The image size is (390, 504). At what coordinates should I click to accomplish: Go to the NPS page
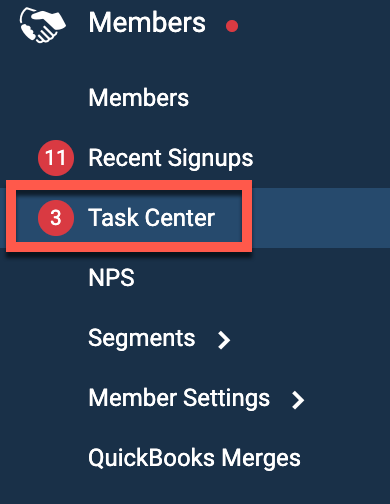(x=111, y=278)
